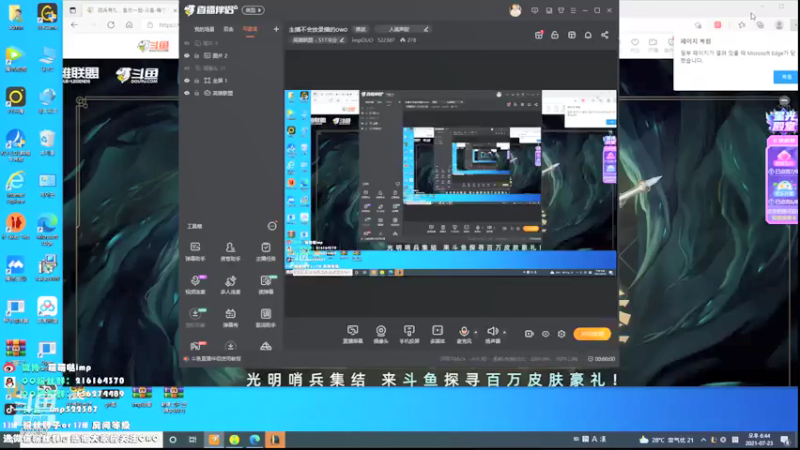The width and height of the screenshot is (800, 450).
Task: Open the skin shirt icon in title bar
Action: (x=561, y=10)
